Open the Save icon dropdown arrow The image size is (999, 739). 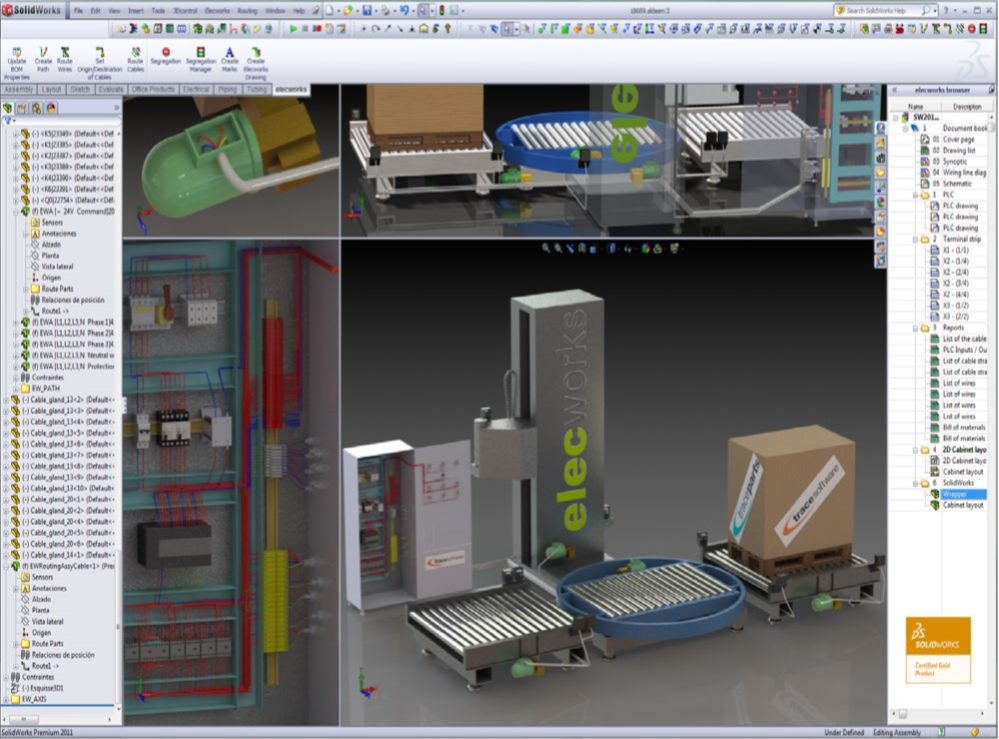pyautogui.click(x=375, y=11)
